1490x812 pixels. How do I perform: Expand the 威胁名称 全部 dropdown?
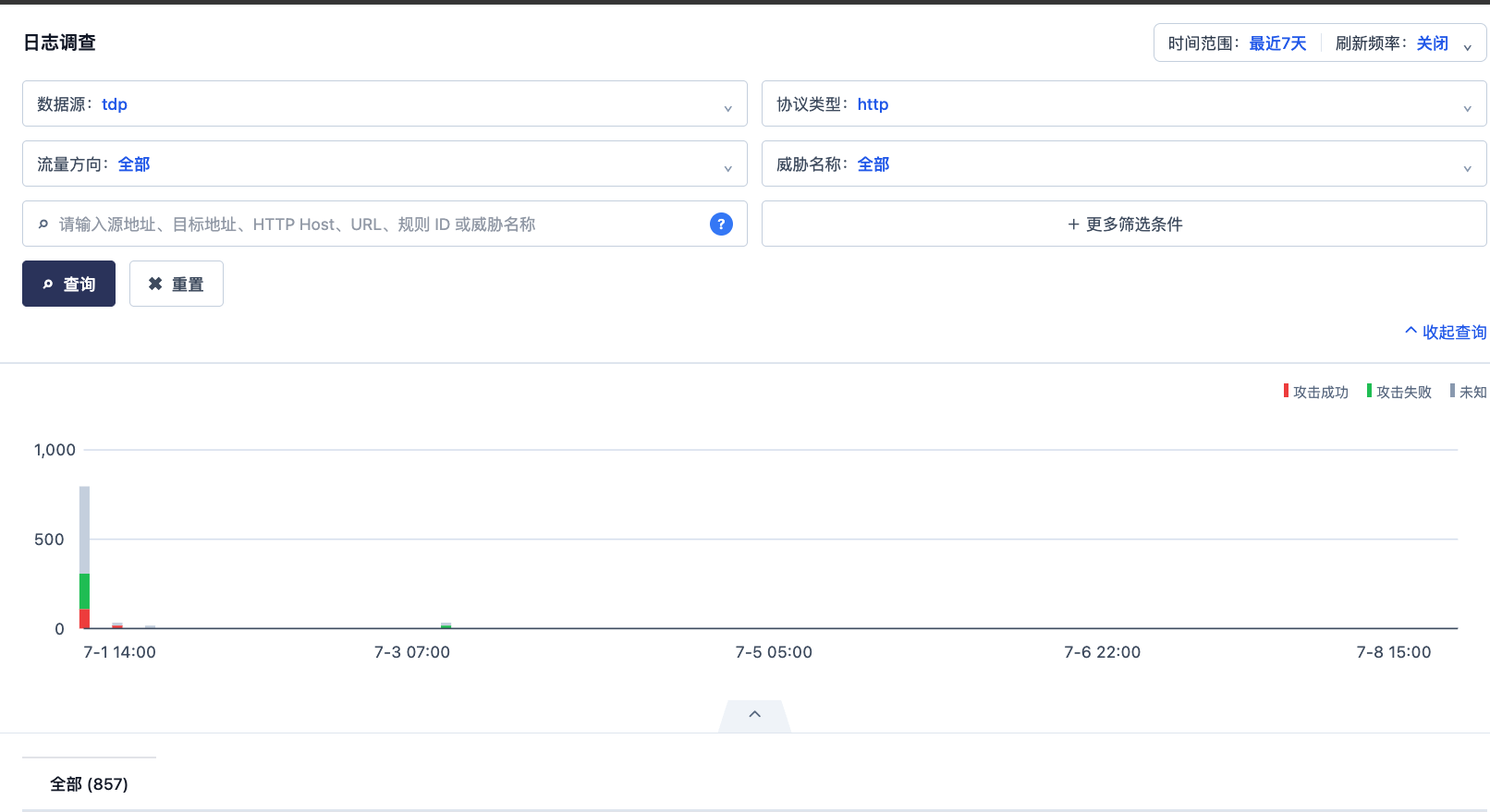1124,164
